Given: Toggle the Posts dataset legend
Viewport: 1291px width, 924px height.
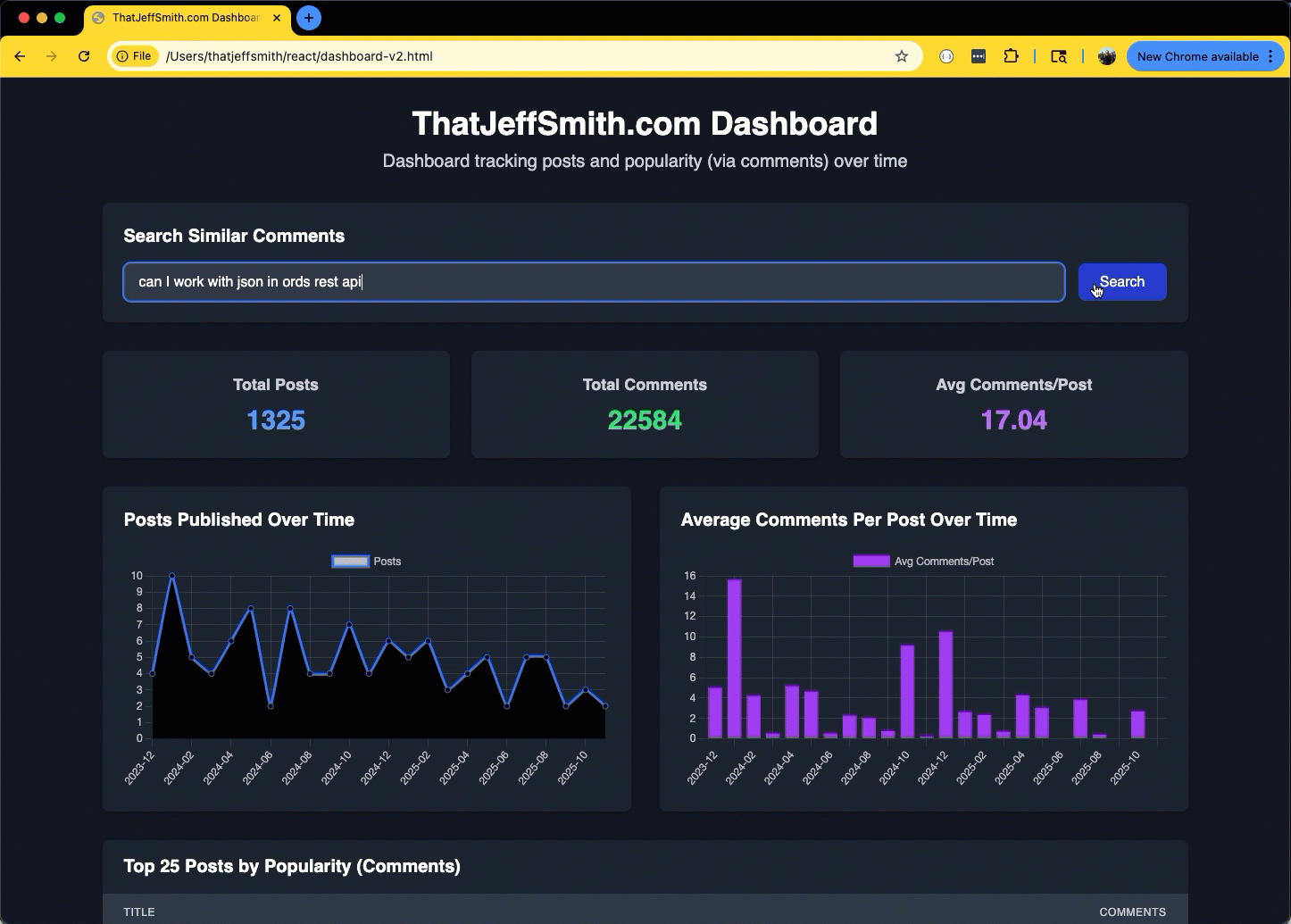Looking at the screenshot, I should pyautogui.click(x=367, y=562).
